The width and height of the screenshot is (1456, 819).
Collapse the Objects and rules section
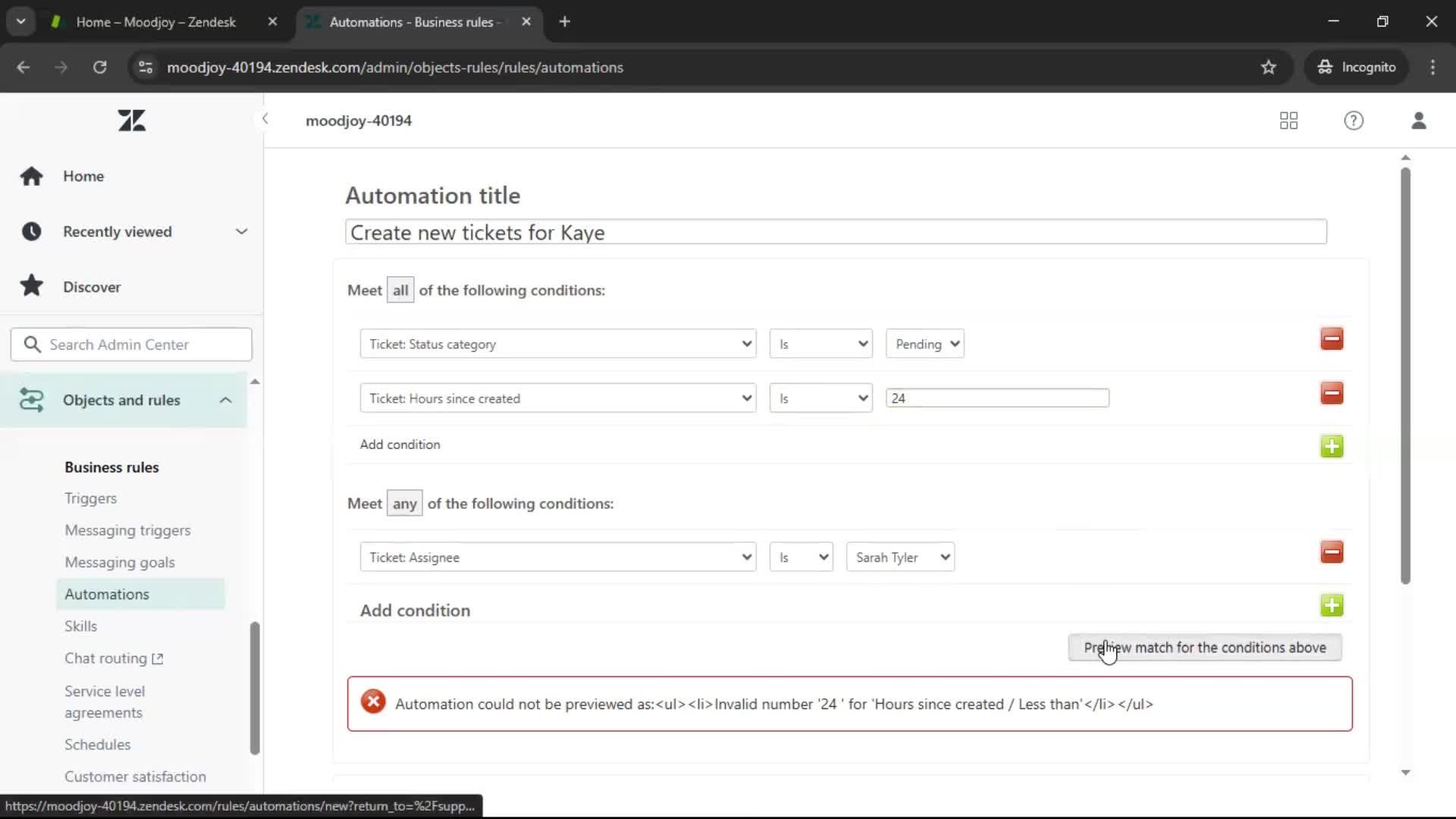point(225,400)
